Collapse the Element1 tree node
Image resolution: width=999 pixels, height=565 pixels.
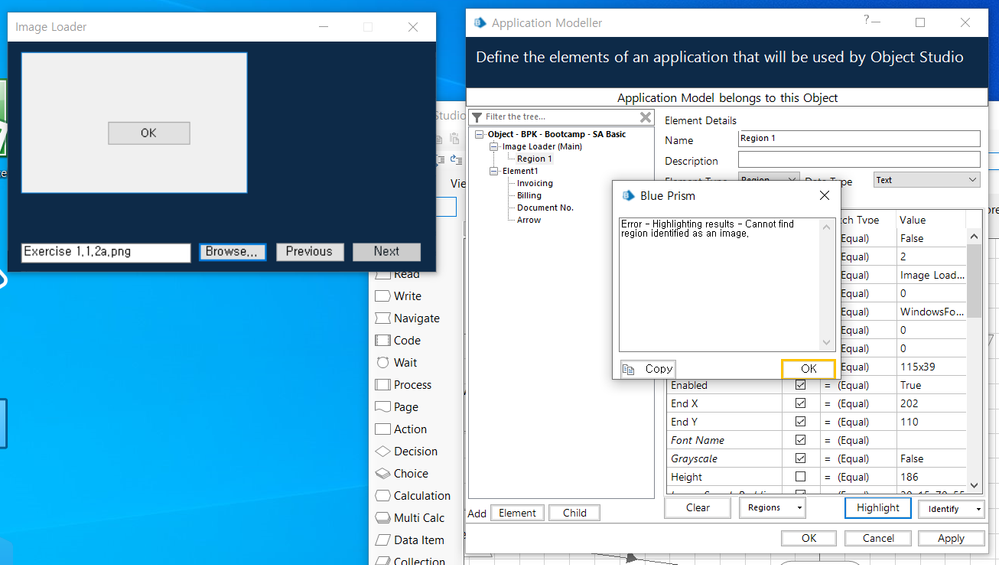[x=493, y=171]
